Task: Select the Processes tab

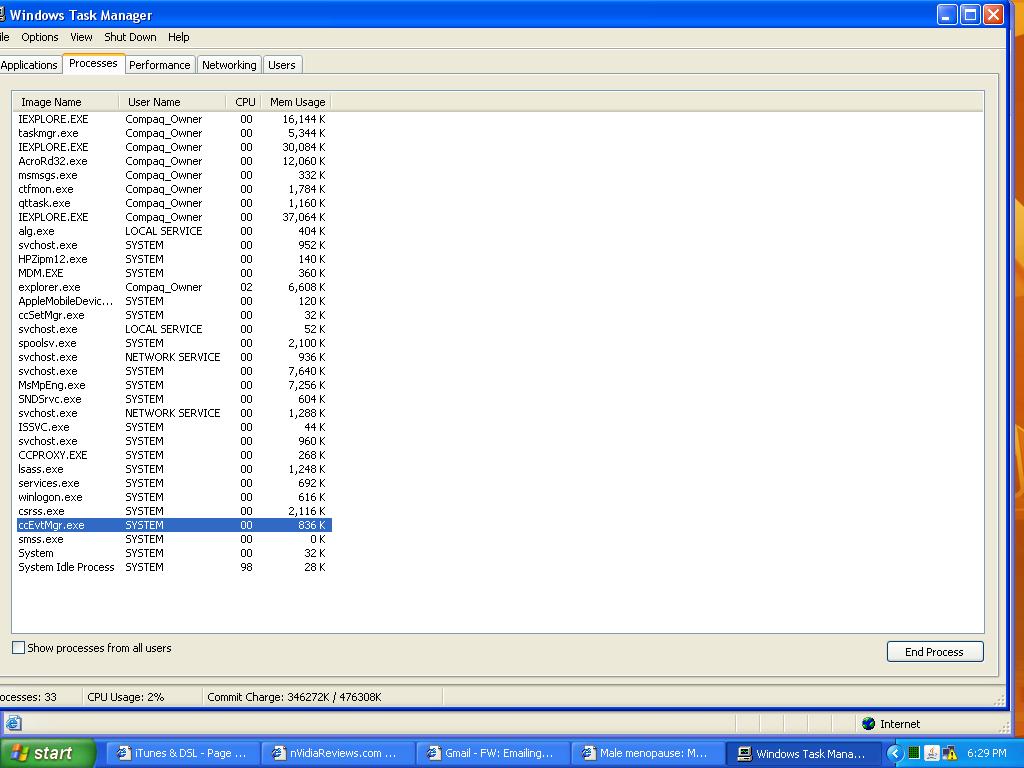Action: [x=93, y=63]
